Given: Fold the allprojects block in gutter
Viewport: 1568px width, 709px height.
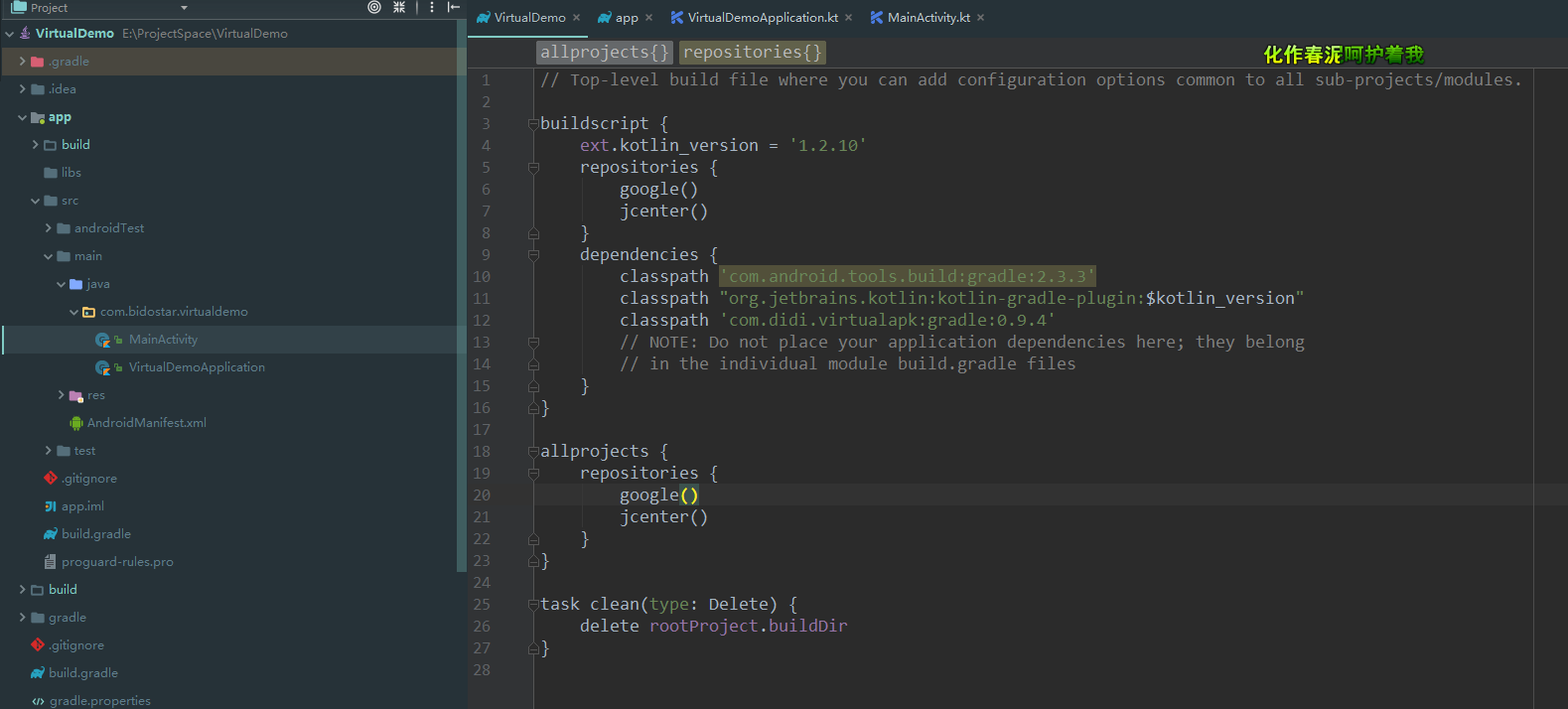Looking at the screenshot, I should (x=533, y=452).
